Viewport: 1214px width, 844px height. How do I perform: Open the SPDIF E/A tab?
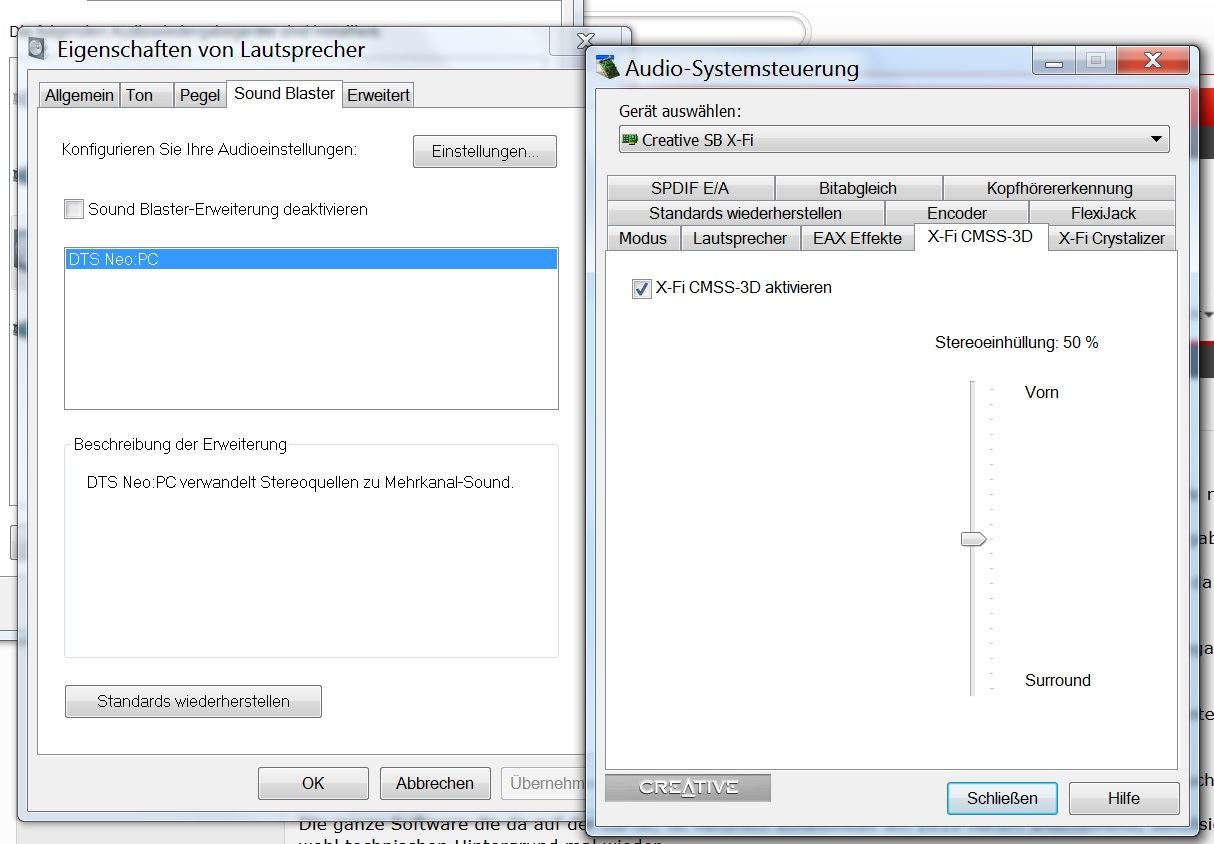[x=690, y=188]
